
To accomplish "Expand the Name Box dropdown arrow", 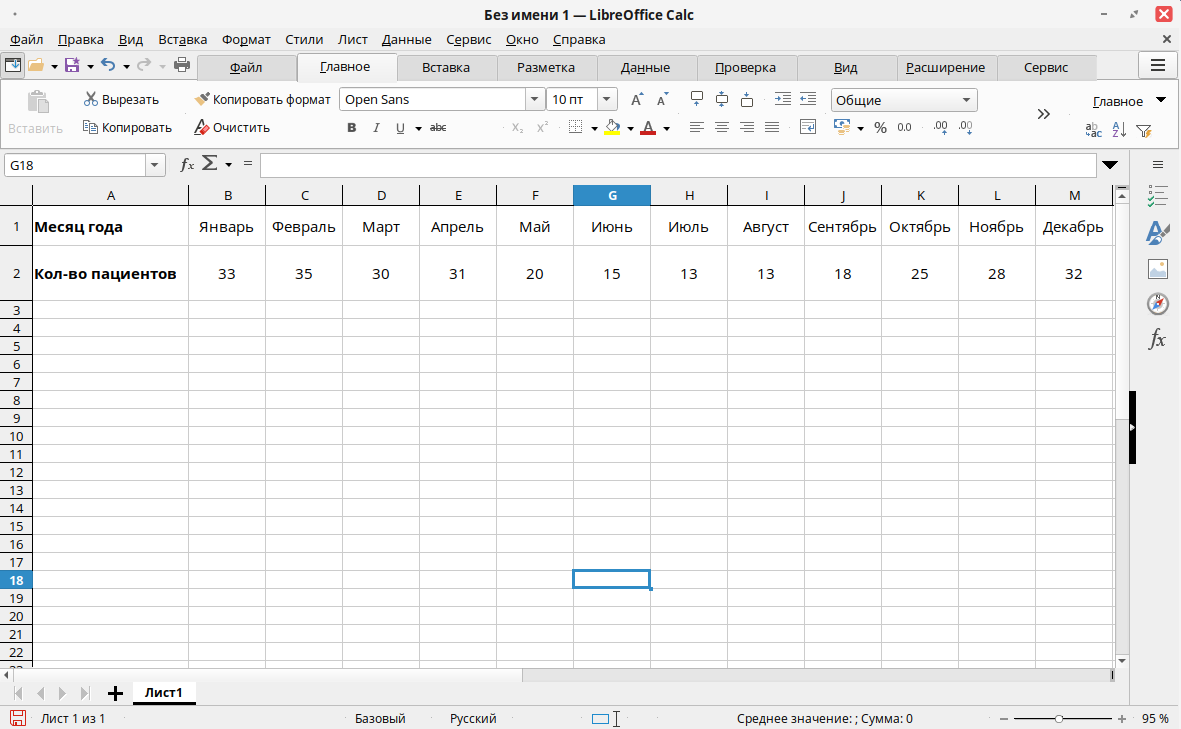I will 155,166.
